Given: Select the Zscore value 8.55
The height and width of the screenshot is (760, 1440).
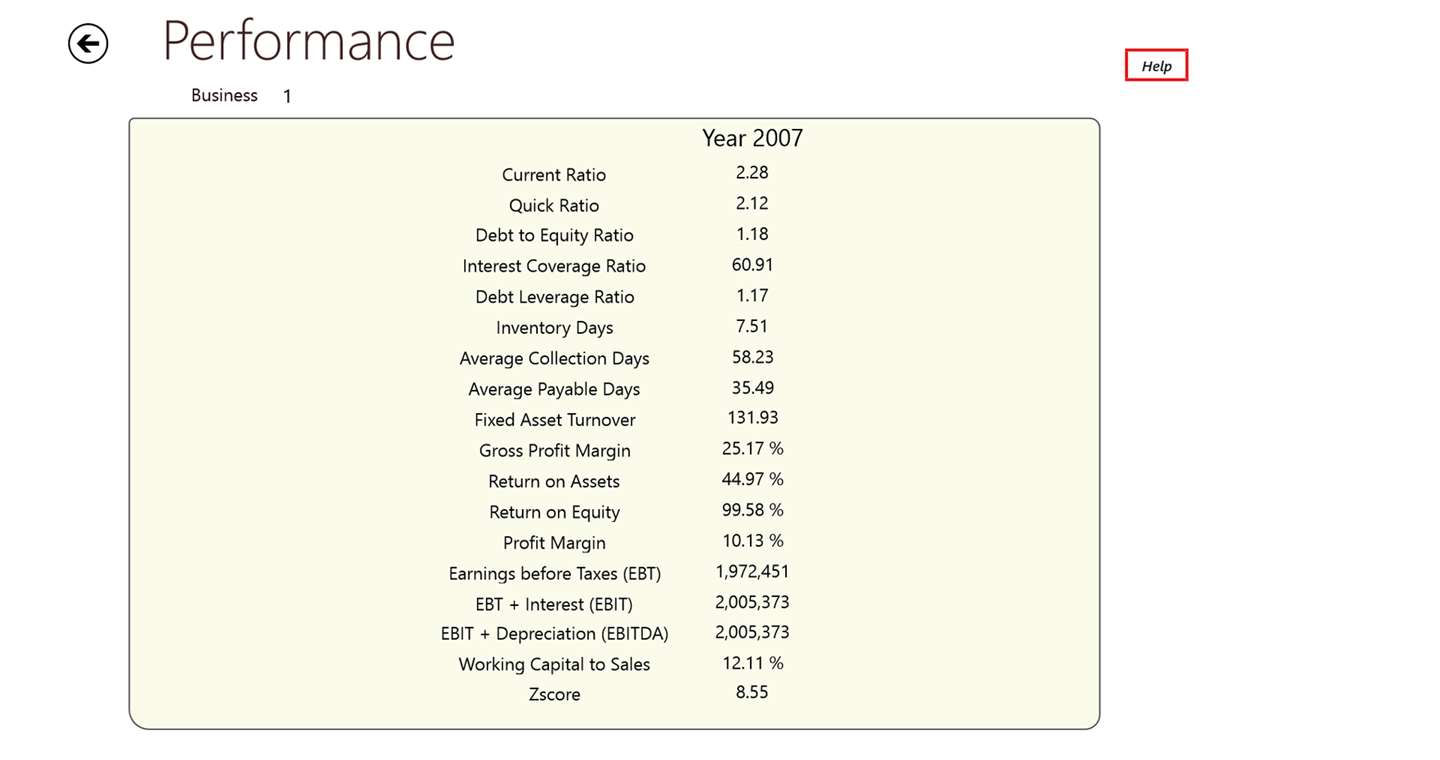Looking at the screenshot, I should [752, 692].
